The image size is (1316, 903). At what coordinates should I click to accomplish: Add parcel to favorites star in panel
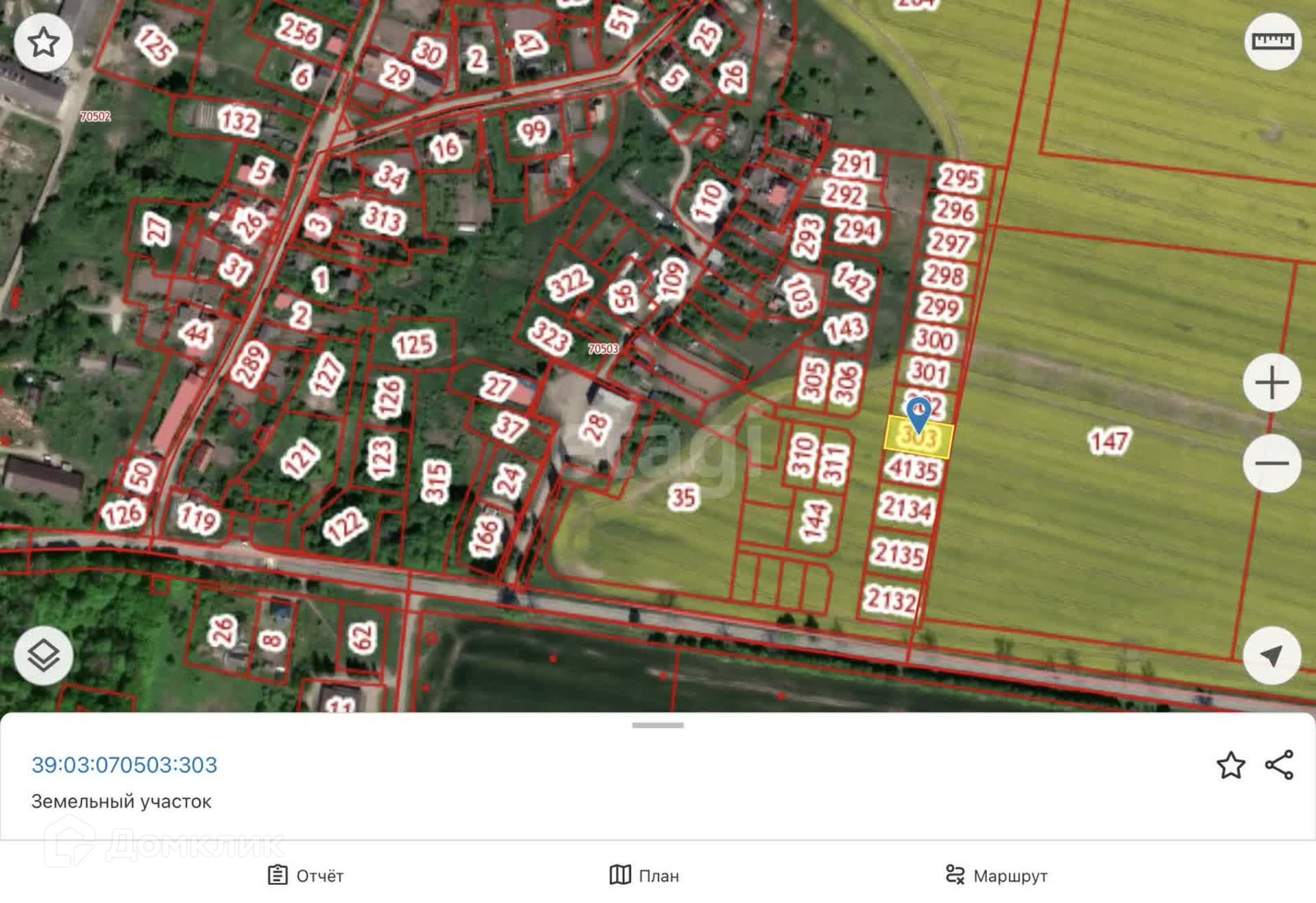pyautogui.click(x=1230, y=765)
